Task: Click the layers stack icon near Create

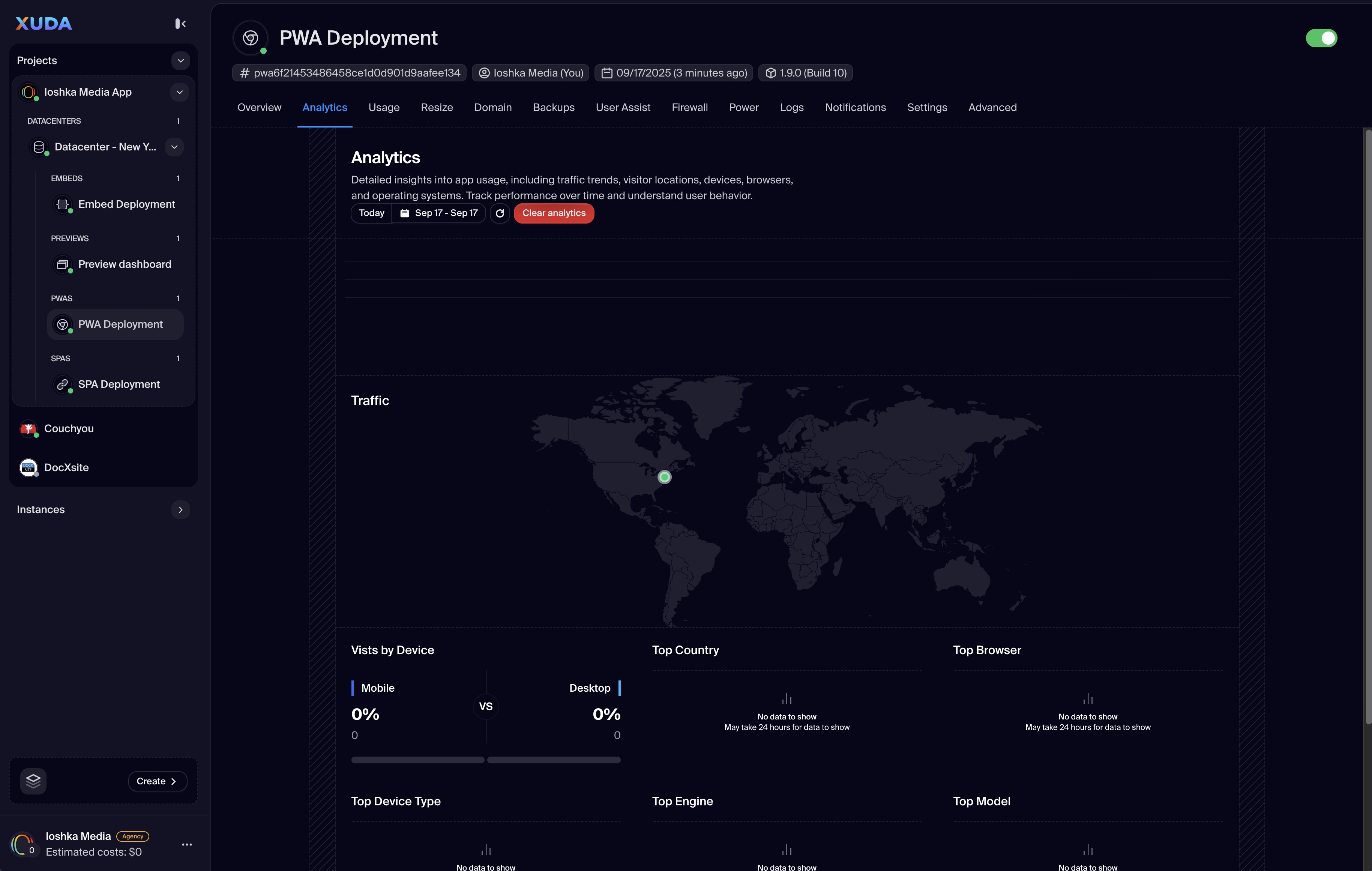Action: tap(33, 781)
